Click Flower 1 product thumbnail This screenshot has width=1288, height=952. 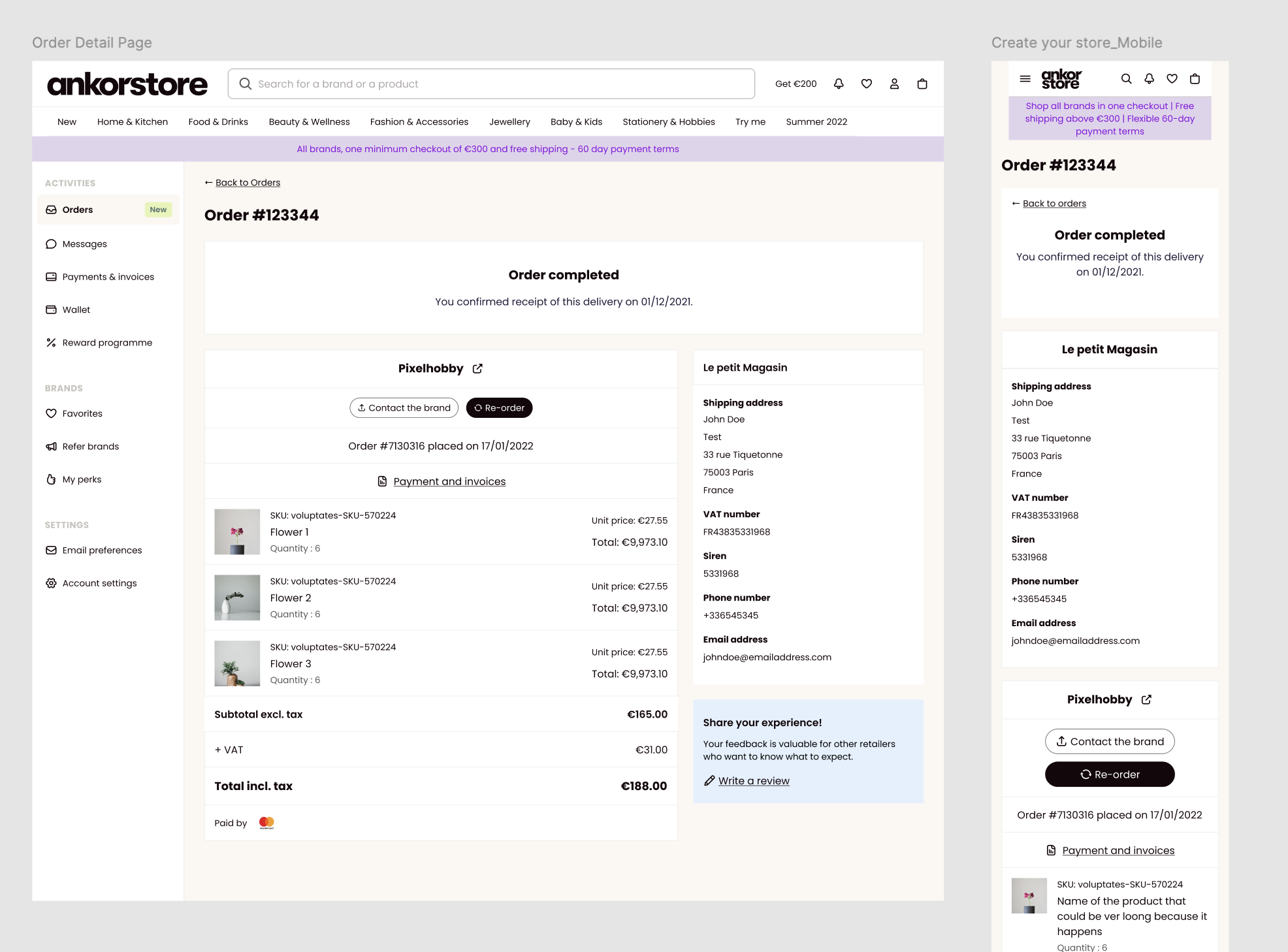tap(237, 532)
